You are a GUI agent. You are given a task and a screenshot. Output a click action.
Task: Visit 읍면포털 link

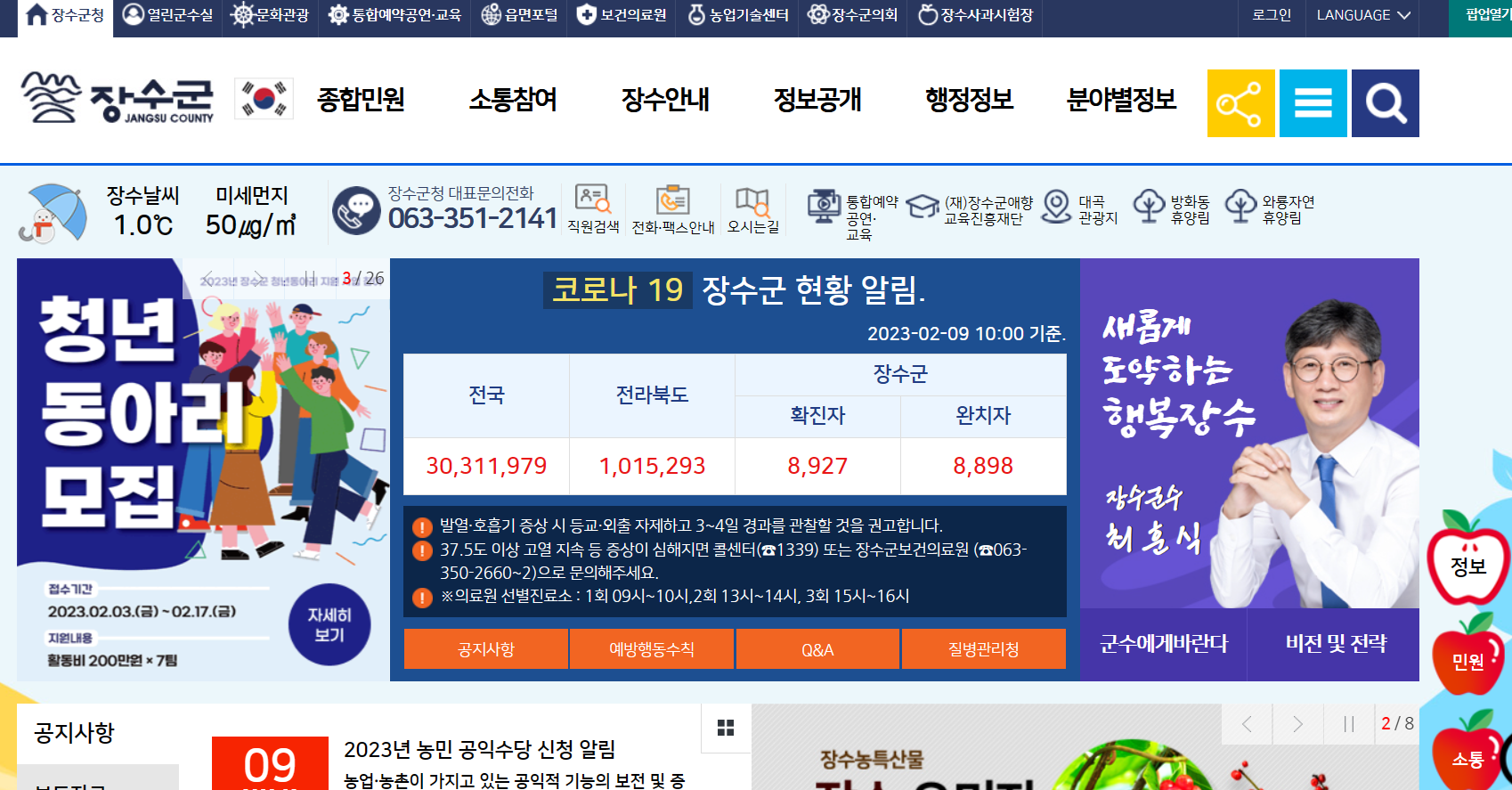519,15
